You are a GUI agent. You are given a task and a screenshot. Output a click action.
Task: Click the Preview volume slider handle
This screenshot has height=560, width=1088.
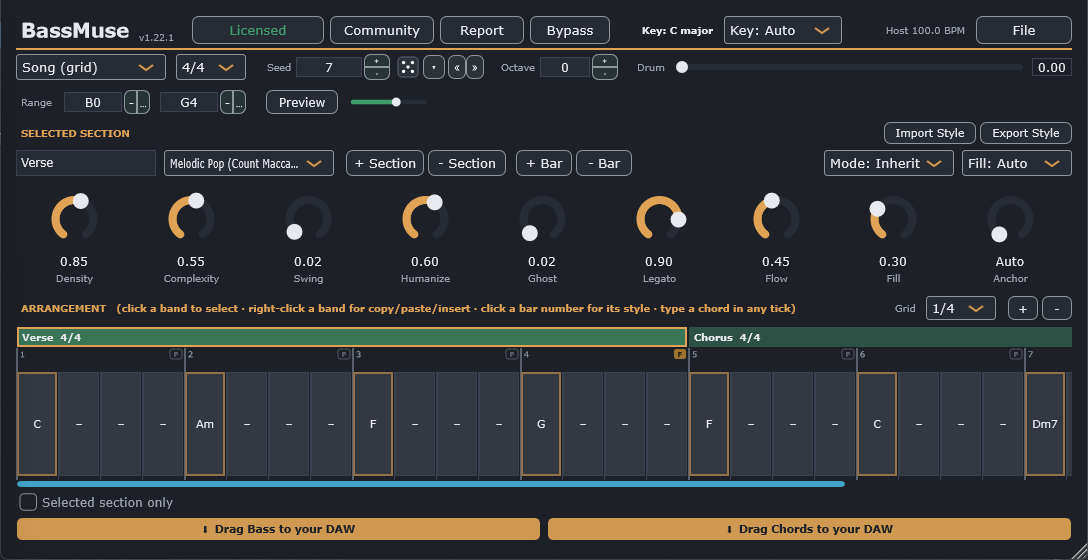pos(396,102)
